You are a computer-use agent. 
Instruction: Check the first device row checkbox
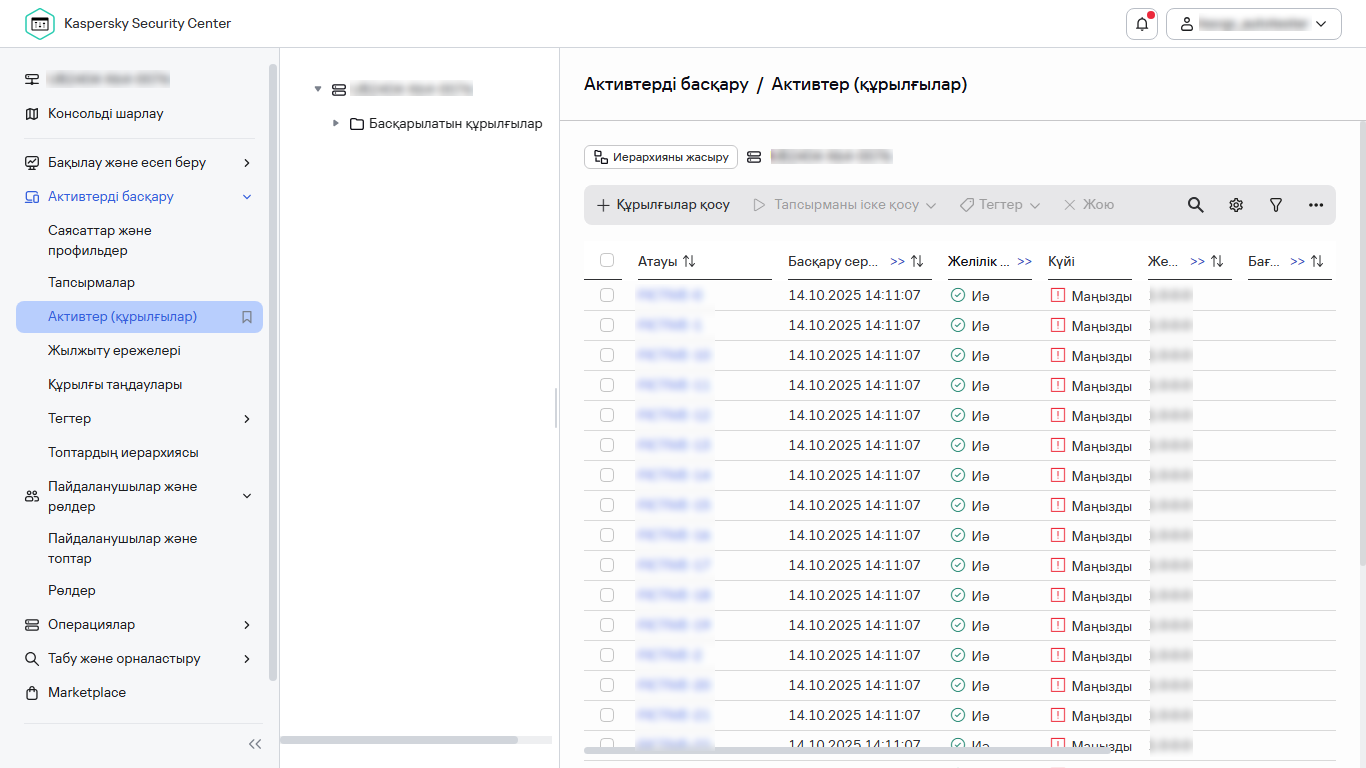[x=607, y=295]
